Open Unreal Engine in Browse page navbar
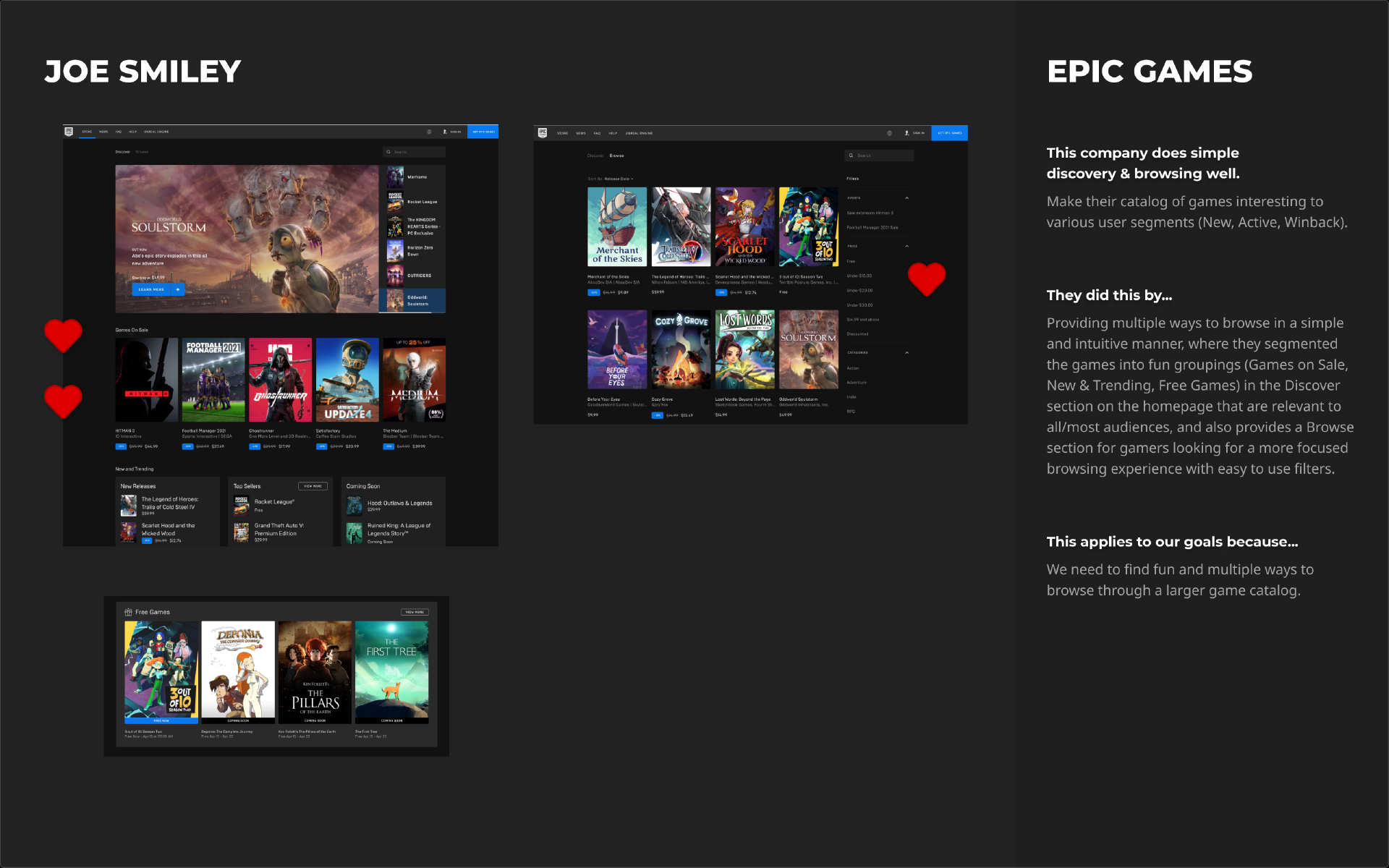The height and width of the screenshot is (868, 1389). click(639, 133)
